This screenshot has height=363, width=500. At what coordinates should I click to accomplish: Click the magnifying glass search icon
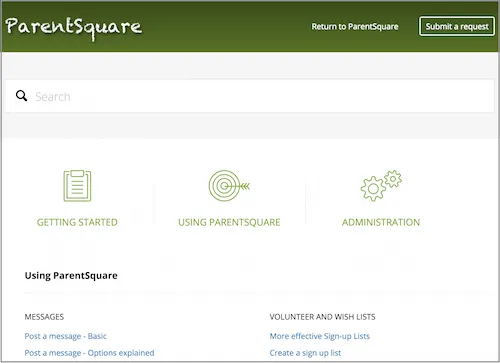[x=22, y=96]
